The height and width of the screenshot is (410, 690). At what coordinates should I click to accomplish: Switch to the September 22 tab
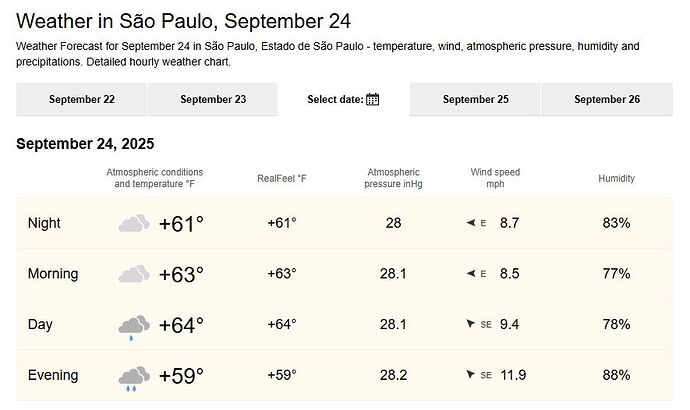point(82,99)
